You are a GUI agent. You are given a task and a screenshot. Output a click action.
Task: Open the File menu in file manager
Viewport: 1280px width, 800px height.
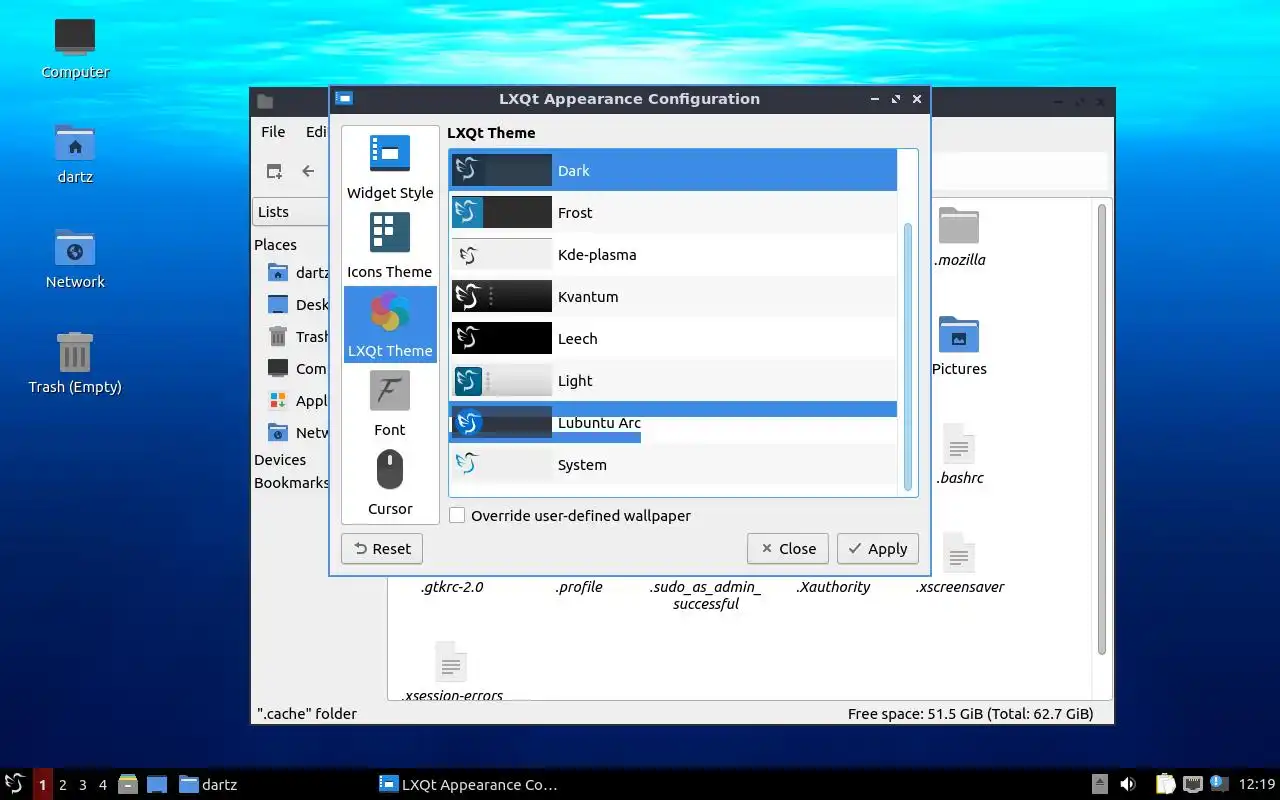[x=273, y=132]
